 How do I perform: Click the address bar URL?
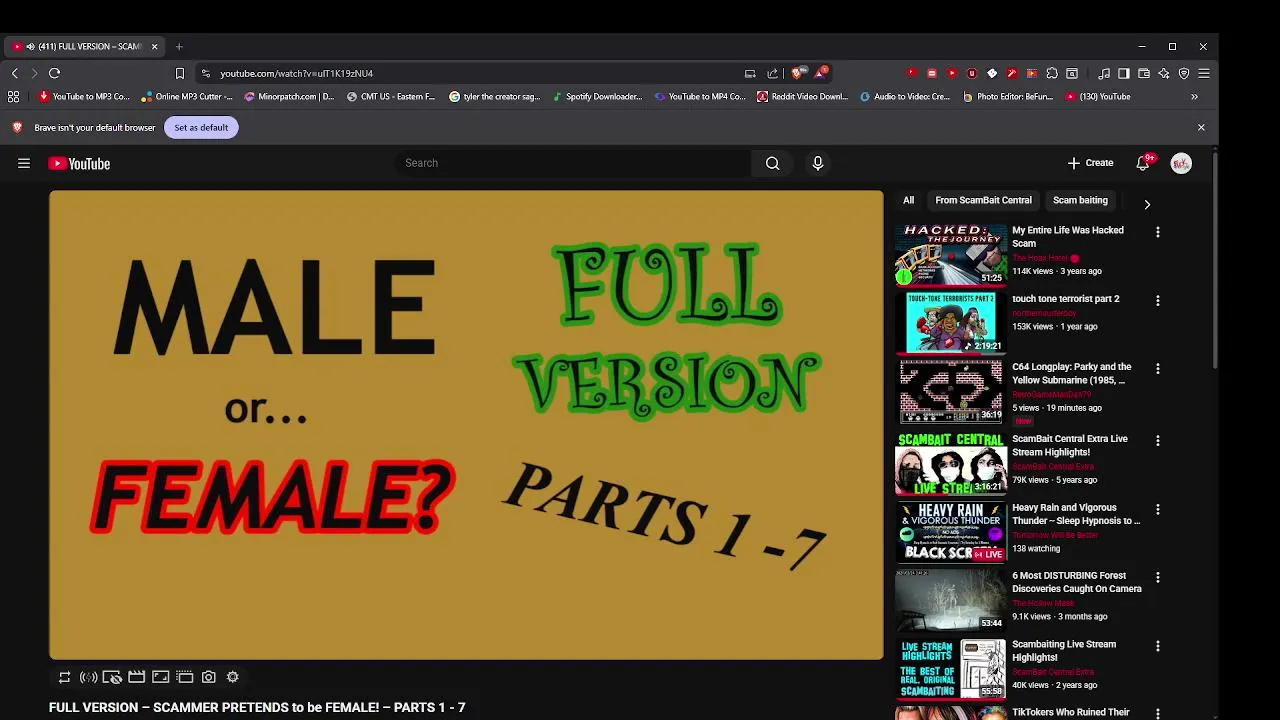point(297,73)
